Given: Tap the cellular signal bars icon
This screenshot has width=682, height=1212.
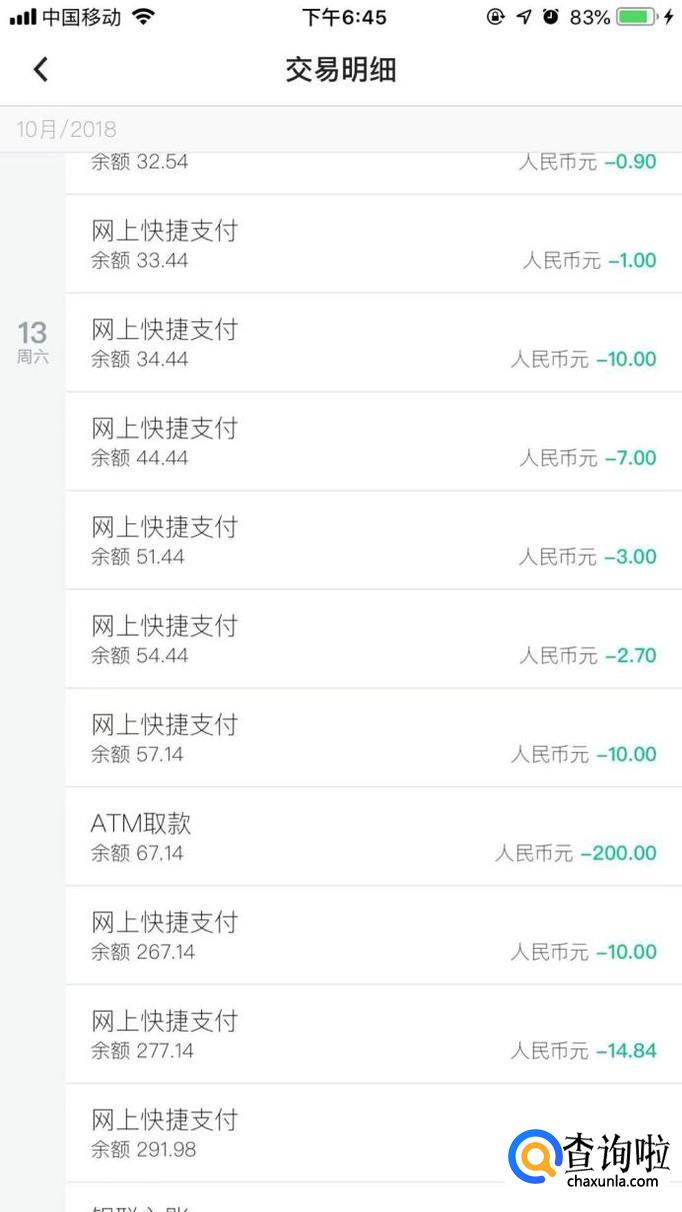Looking at the screenshot, I should coord(23,17).
